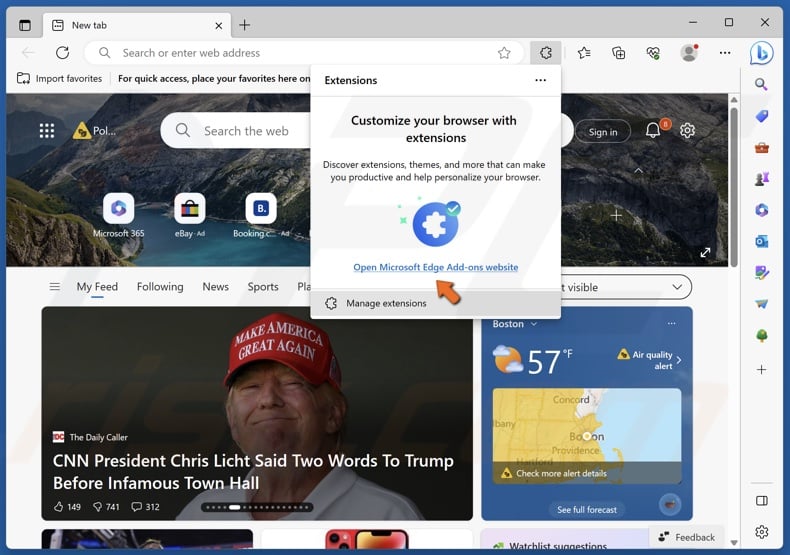
Task: Open the content visibility dropdown
Action: coord(626,287)
